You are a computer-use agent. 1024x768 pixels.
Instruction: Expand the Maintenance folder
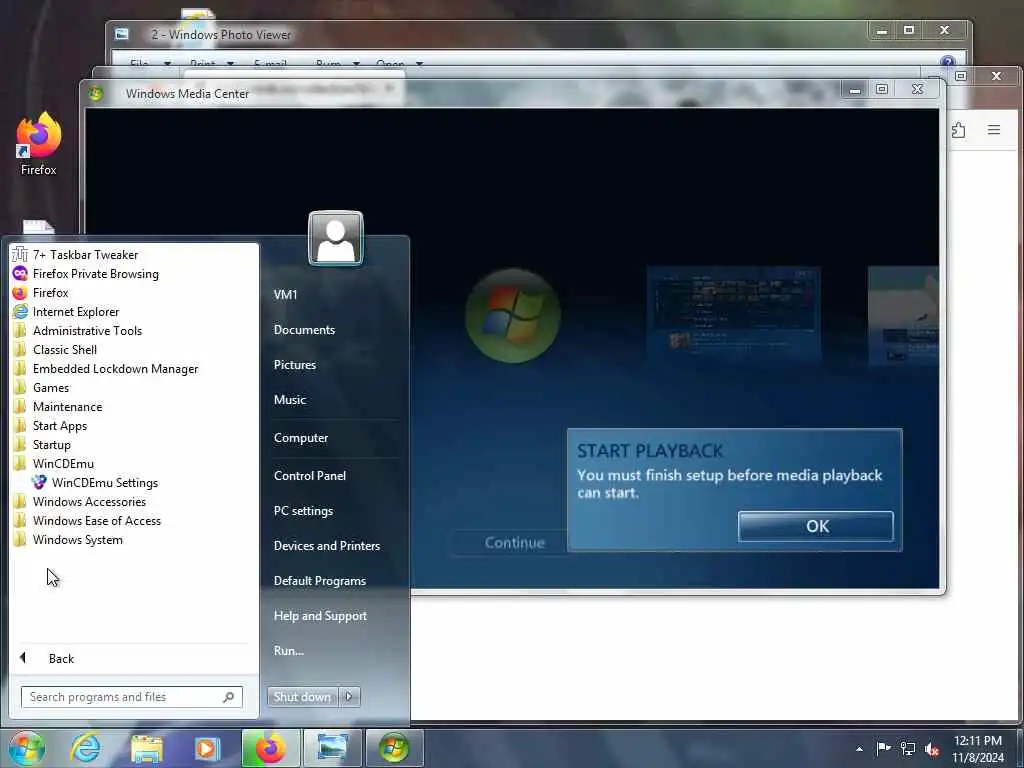(57, 406)
